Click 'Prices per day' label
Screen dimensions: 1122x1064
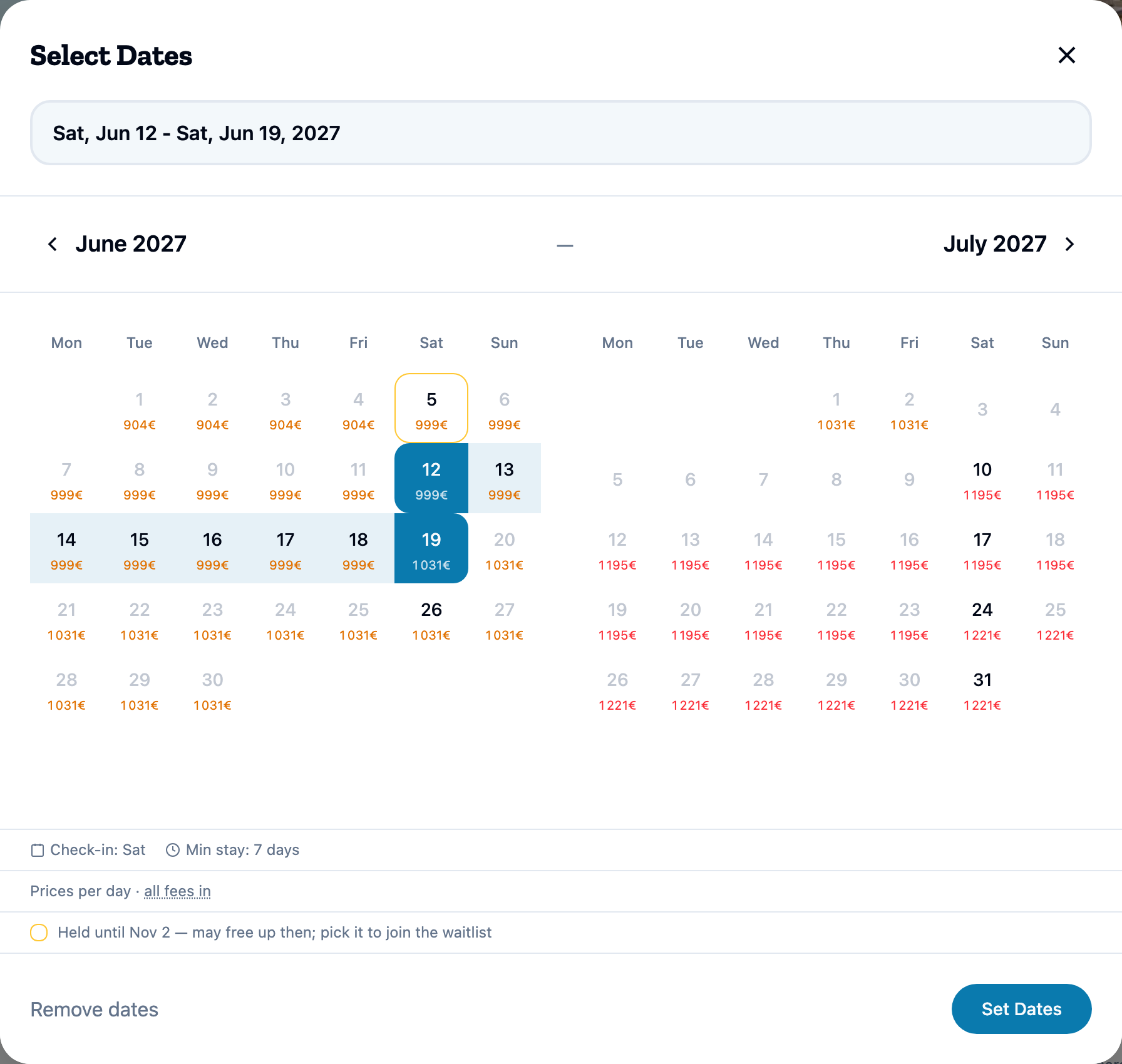[81, 891]
